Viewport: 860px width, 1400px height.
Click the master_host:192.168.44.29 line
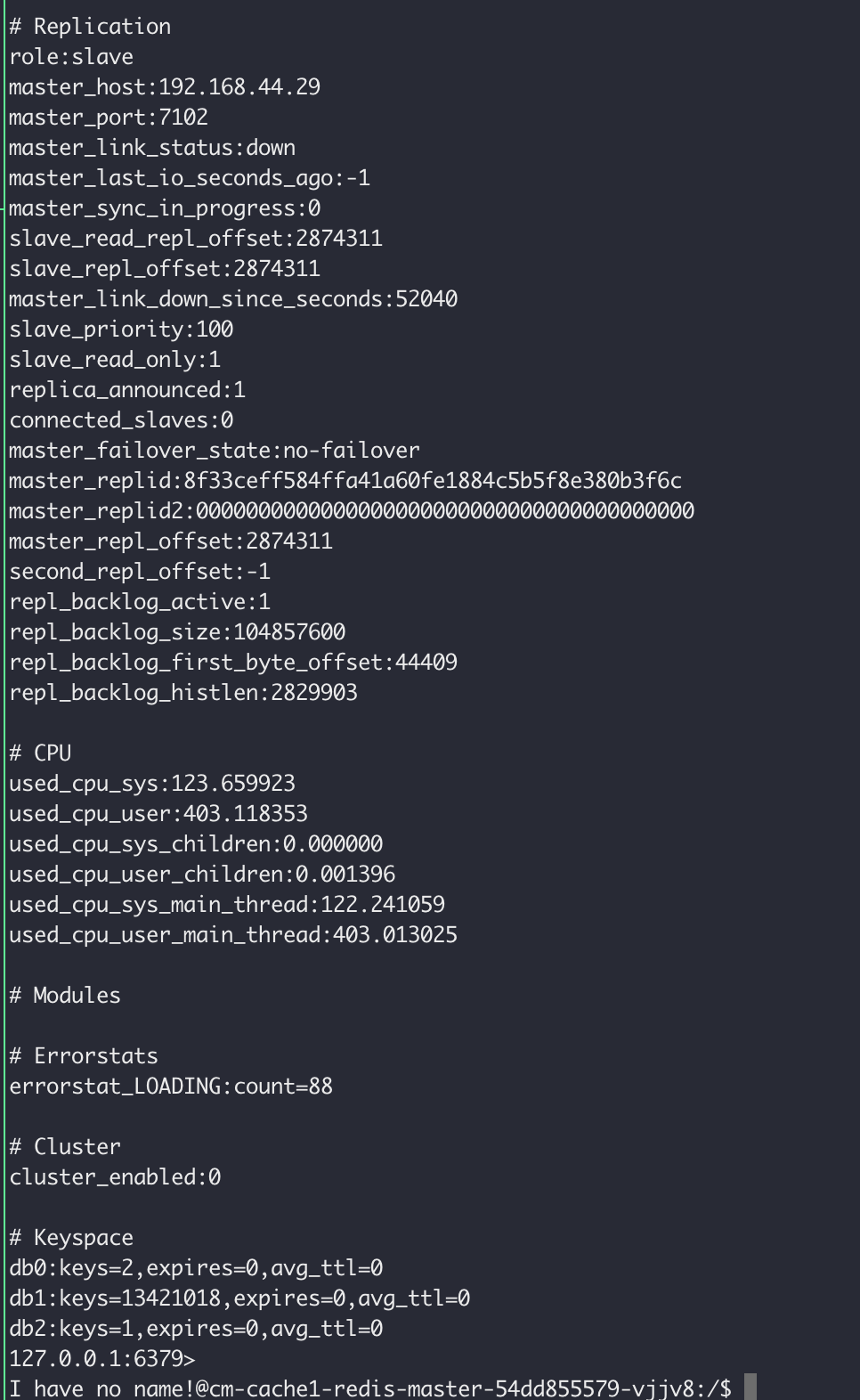point(165,87)
